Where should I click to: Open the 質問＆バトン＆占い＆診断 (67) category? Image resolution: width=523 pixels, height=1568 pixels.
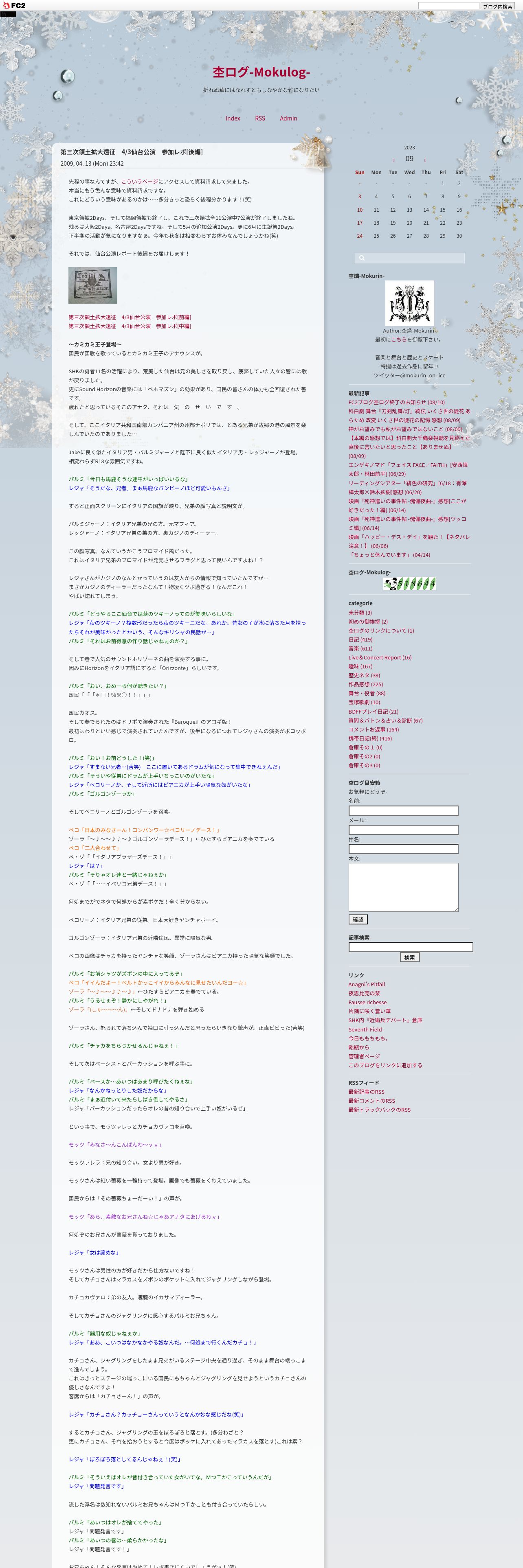pyautogui.click(x=385, y=720)
